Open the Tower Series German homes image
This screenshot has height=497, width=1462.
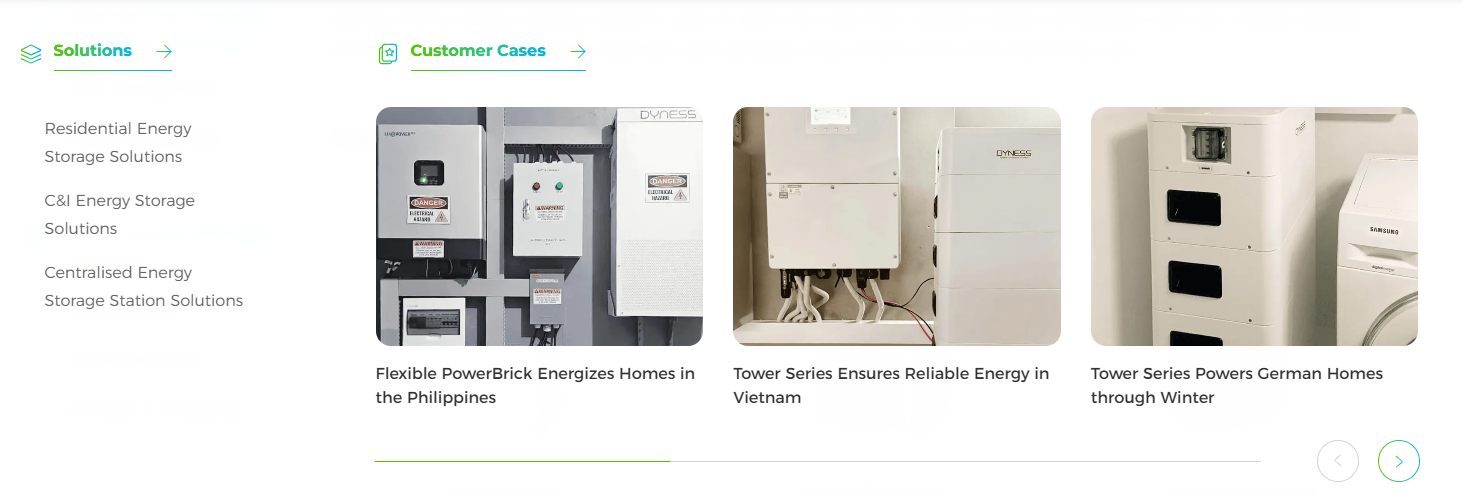tap(1254, 227)
